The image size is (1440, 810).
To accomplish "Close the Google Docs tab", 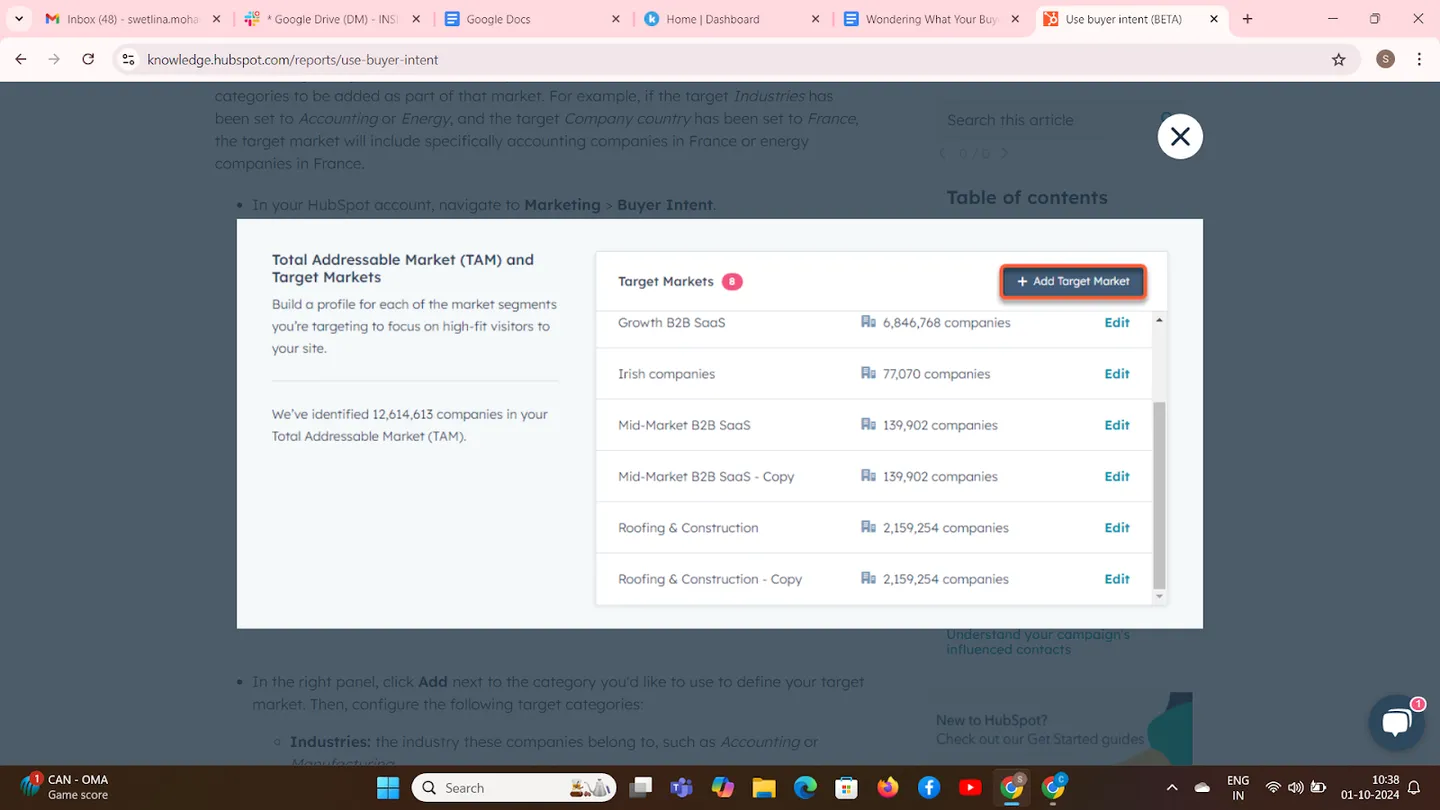I will click(x=616, y=19).
